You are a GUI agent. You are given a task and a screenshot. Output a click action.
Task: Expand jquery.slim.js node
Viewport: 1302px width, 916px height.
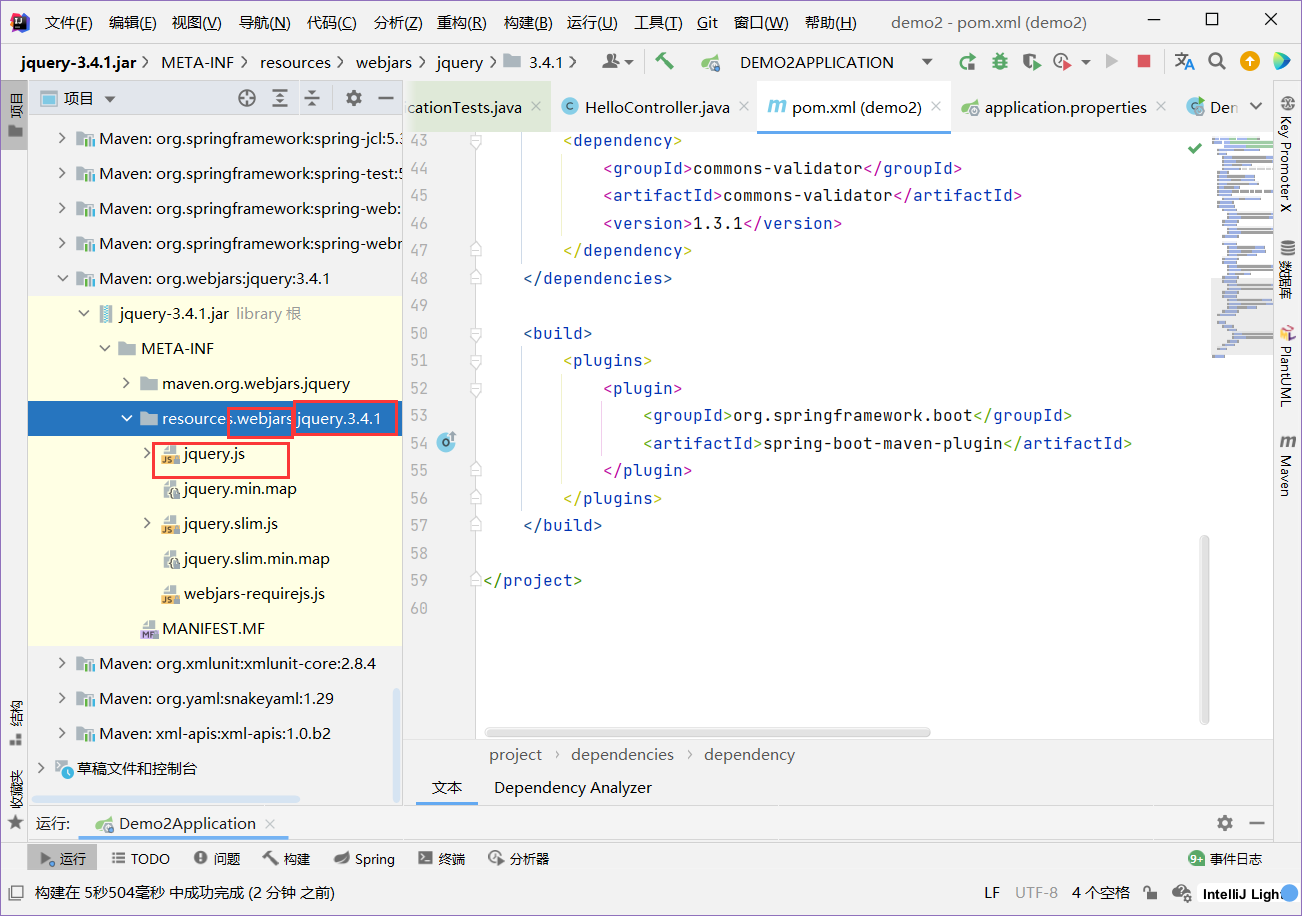(147, 523)
